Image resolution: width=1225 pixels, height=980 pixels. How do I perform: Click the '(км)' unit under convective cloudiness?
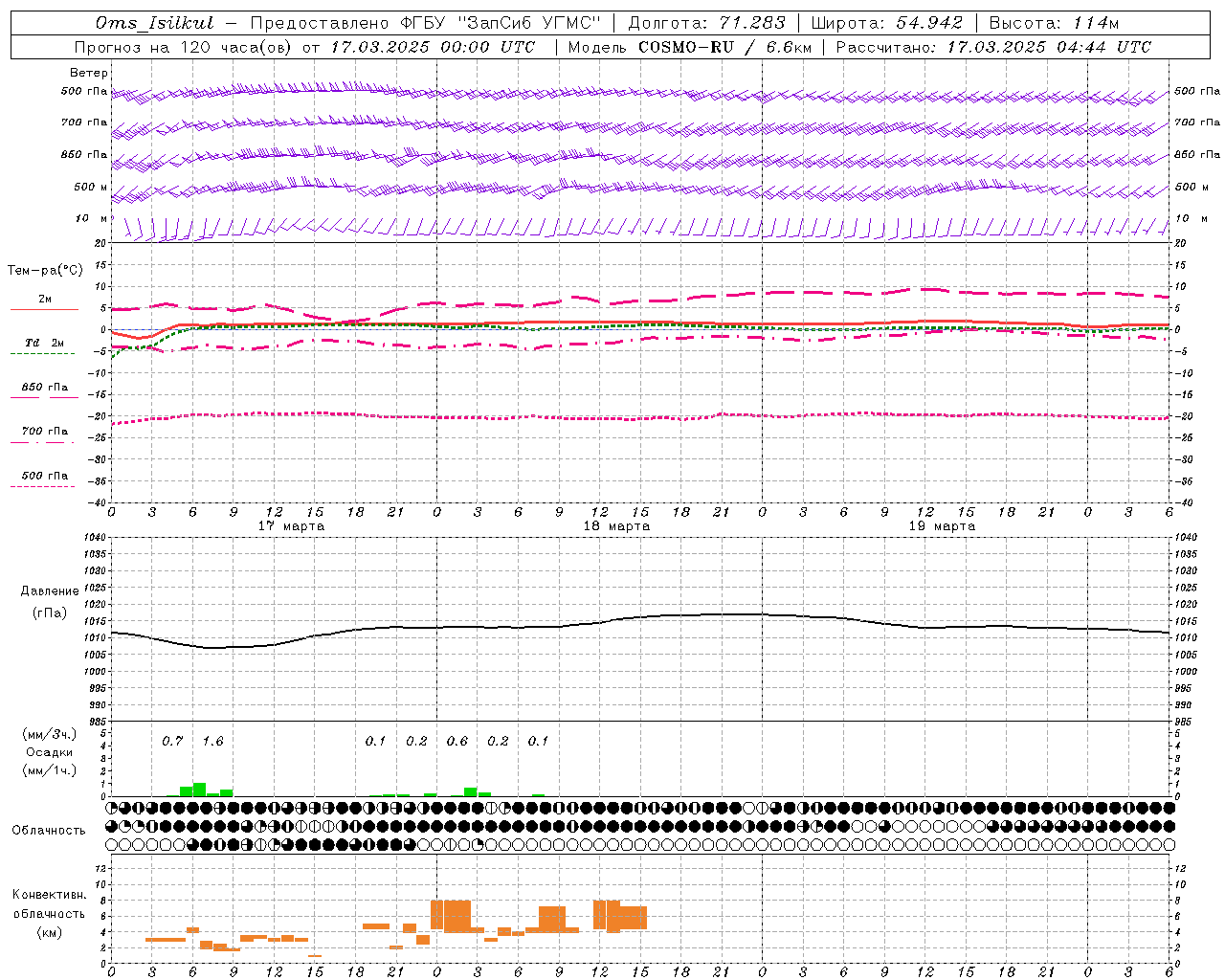point(49,933)
